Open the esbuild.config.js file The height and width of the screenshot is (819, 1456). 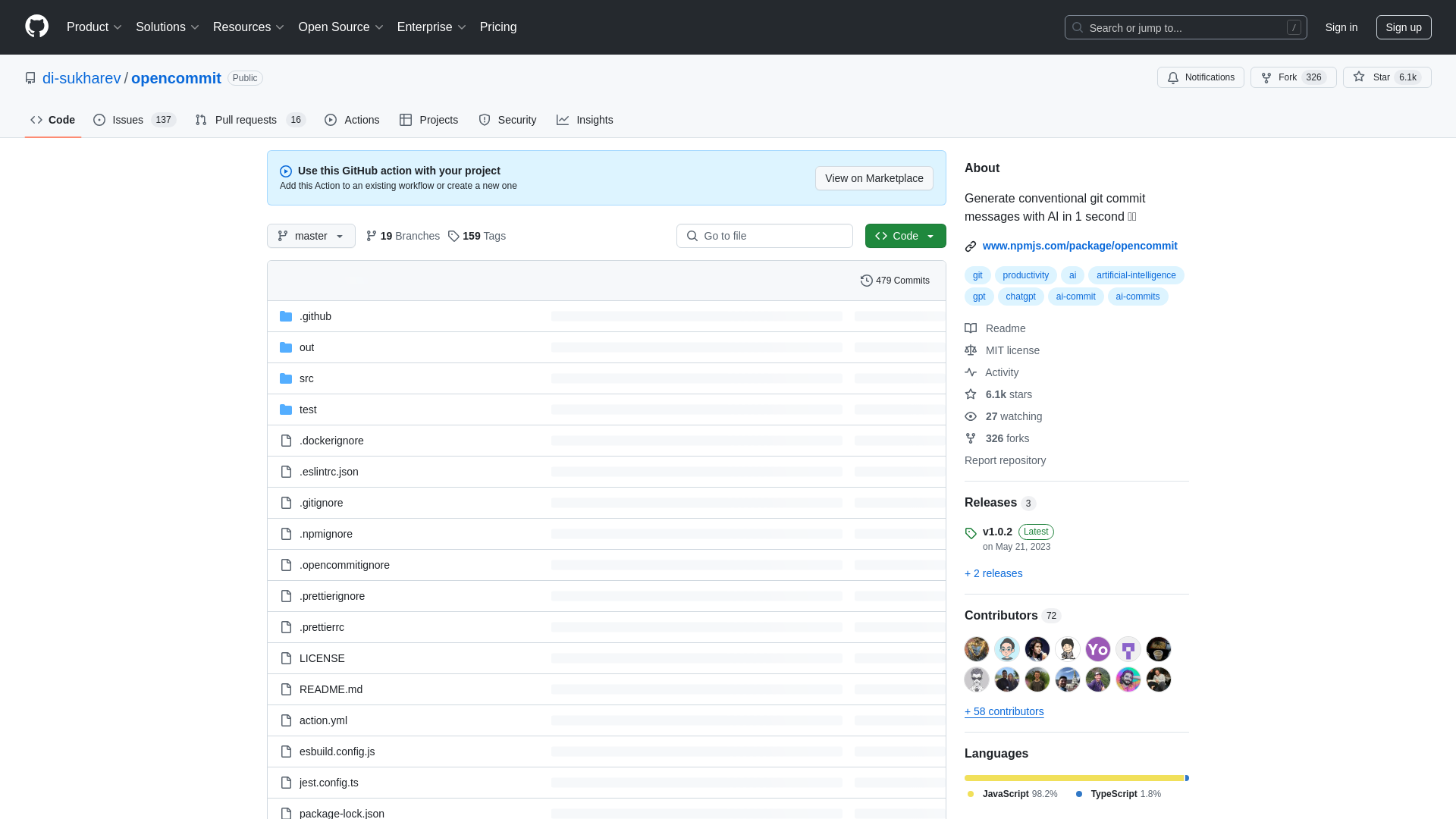point(337,752)
